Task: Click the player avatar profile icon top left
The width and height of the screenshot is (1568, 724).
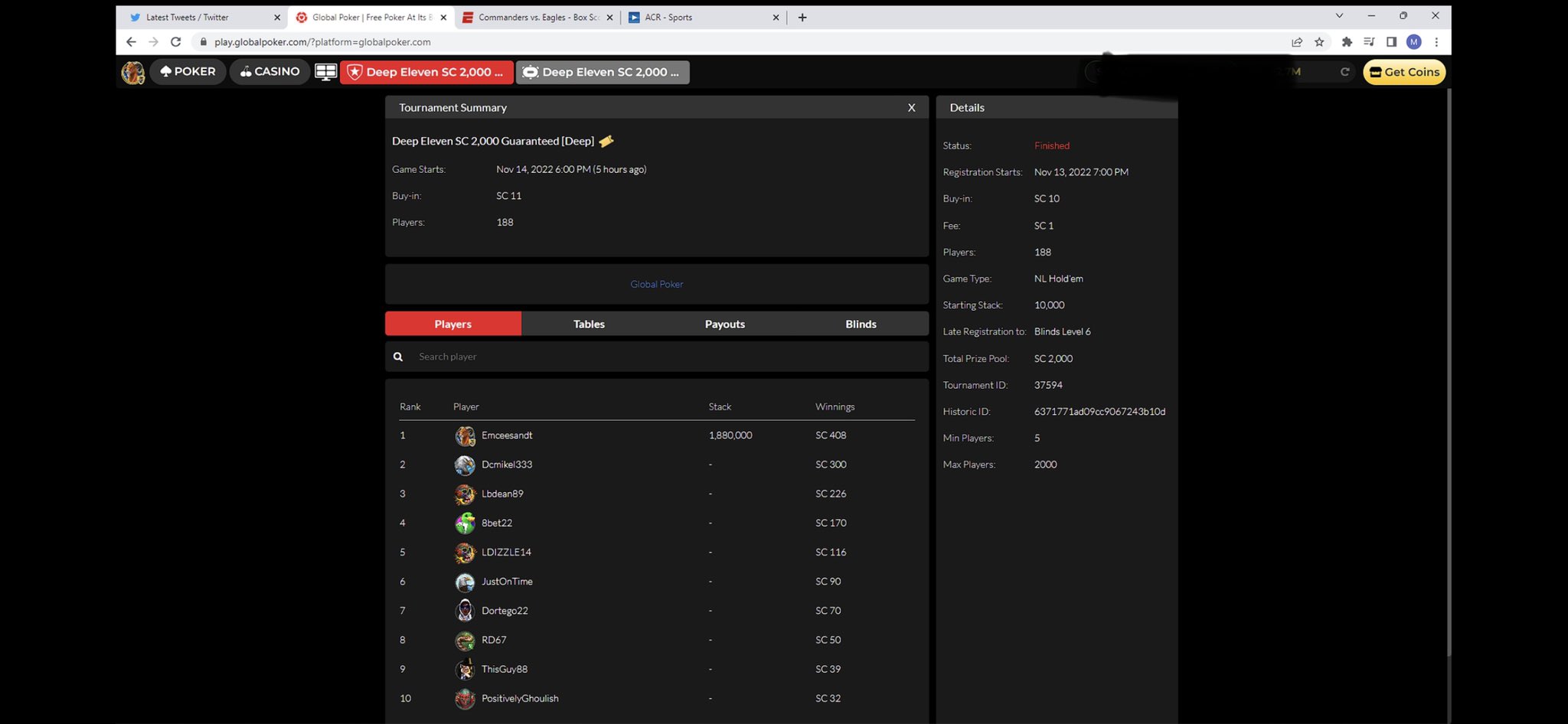Action: [x=132, y=71]
